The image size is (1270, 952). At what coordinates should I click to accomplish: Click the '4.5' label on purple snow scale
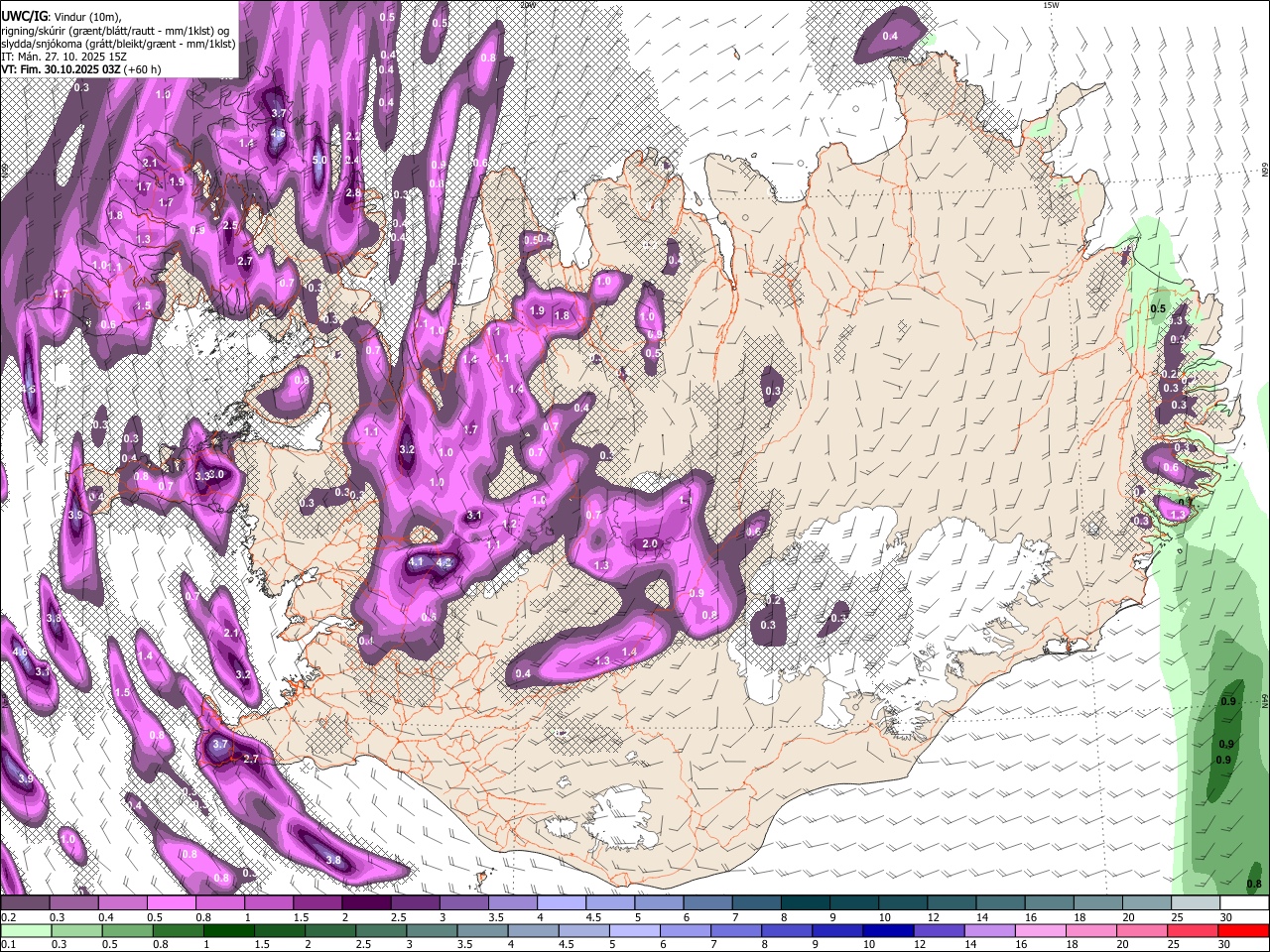coord(593,917)
